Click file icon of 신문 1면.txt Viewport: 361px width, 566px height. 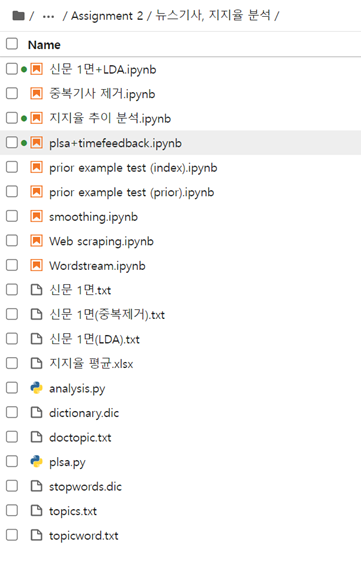point(36,290)
